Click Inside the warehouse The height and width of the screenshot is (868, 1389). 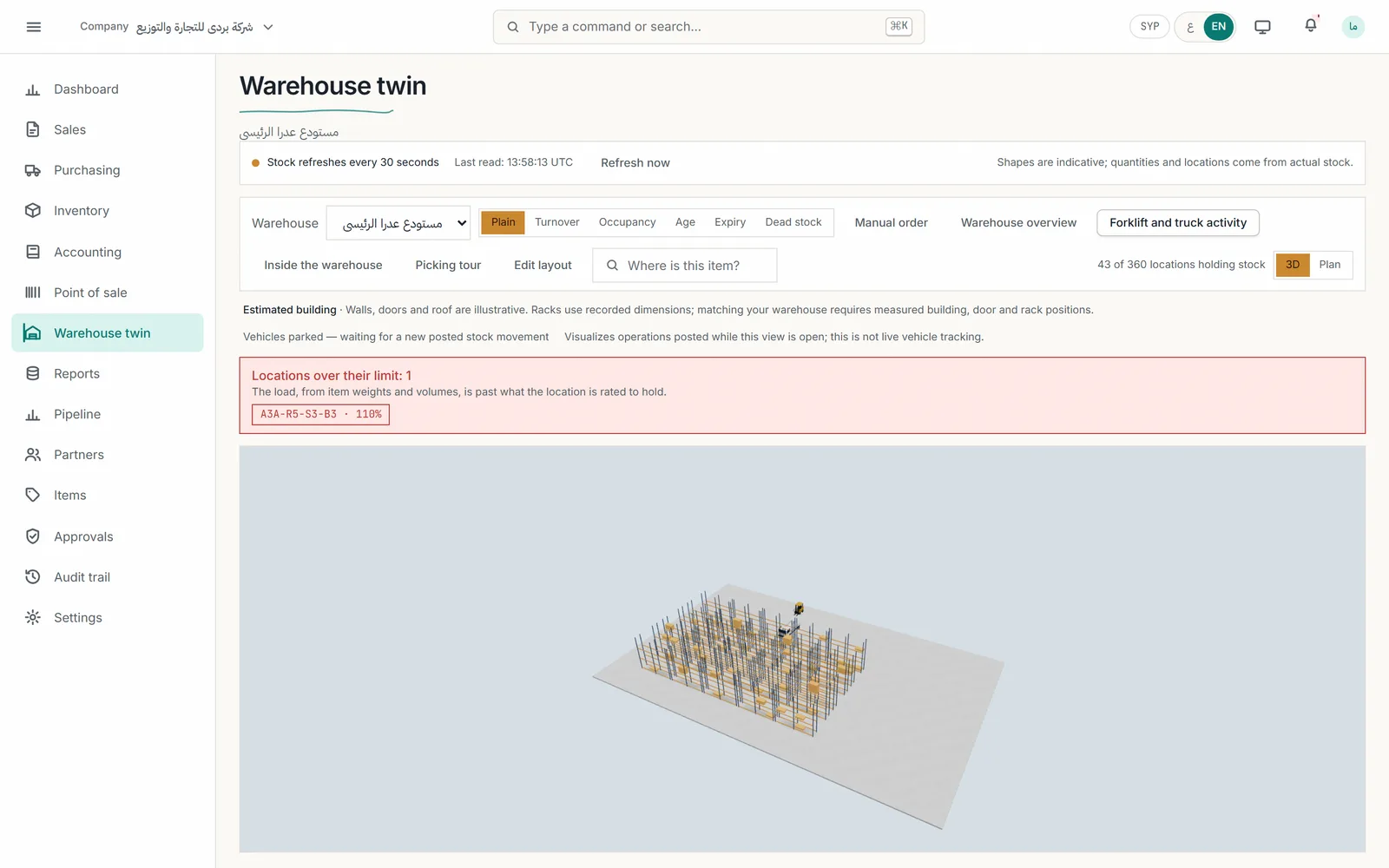click(x=323, y=266)
